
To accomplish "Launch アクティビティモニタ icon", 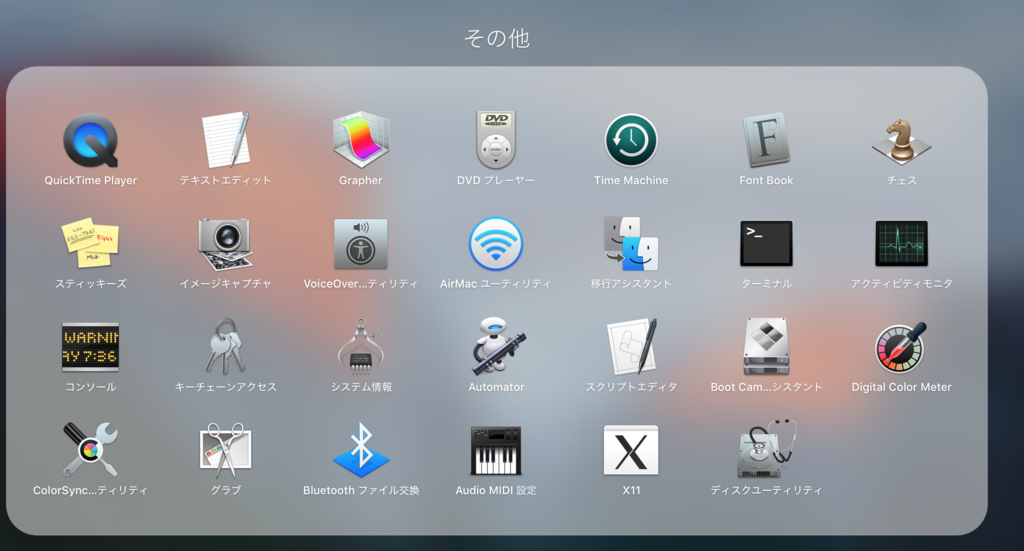I will pos(901,244).
